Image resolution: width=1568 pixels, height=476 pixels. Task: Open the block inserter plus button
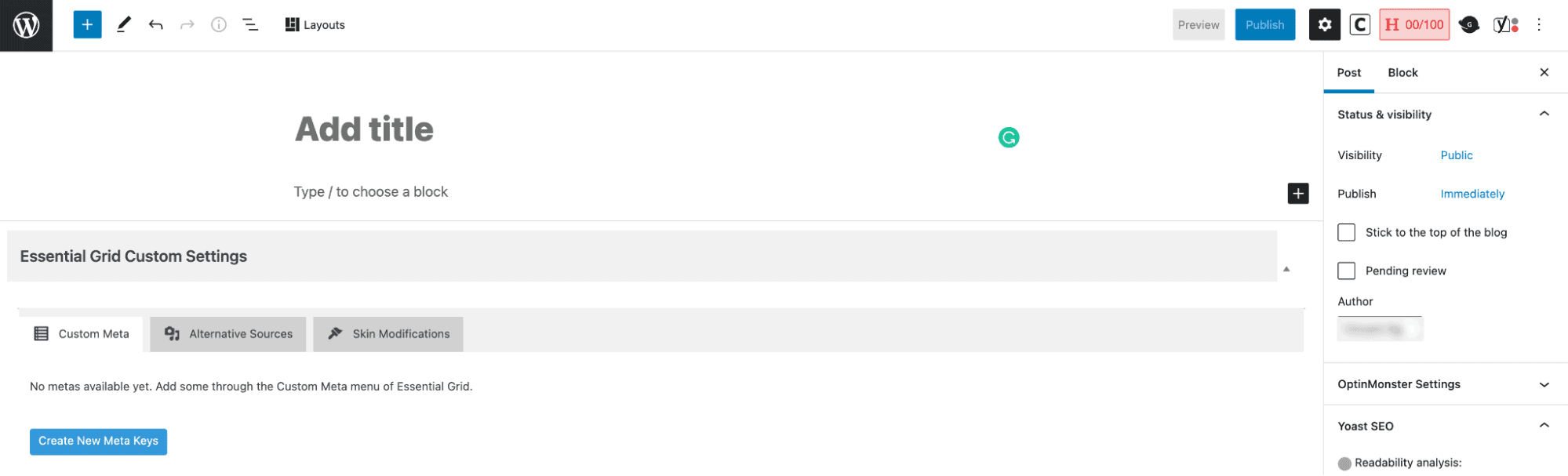coord(87,25)
